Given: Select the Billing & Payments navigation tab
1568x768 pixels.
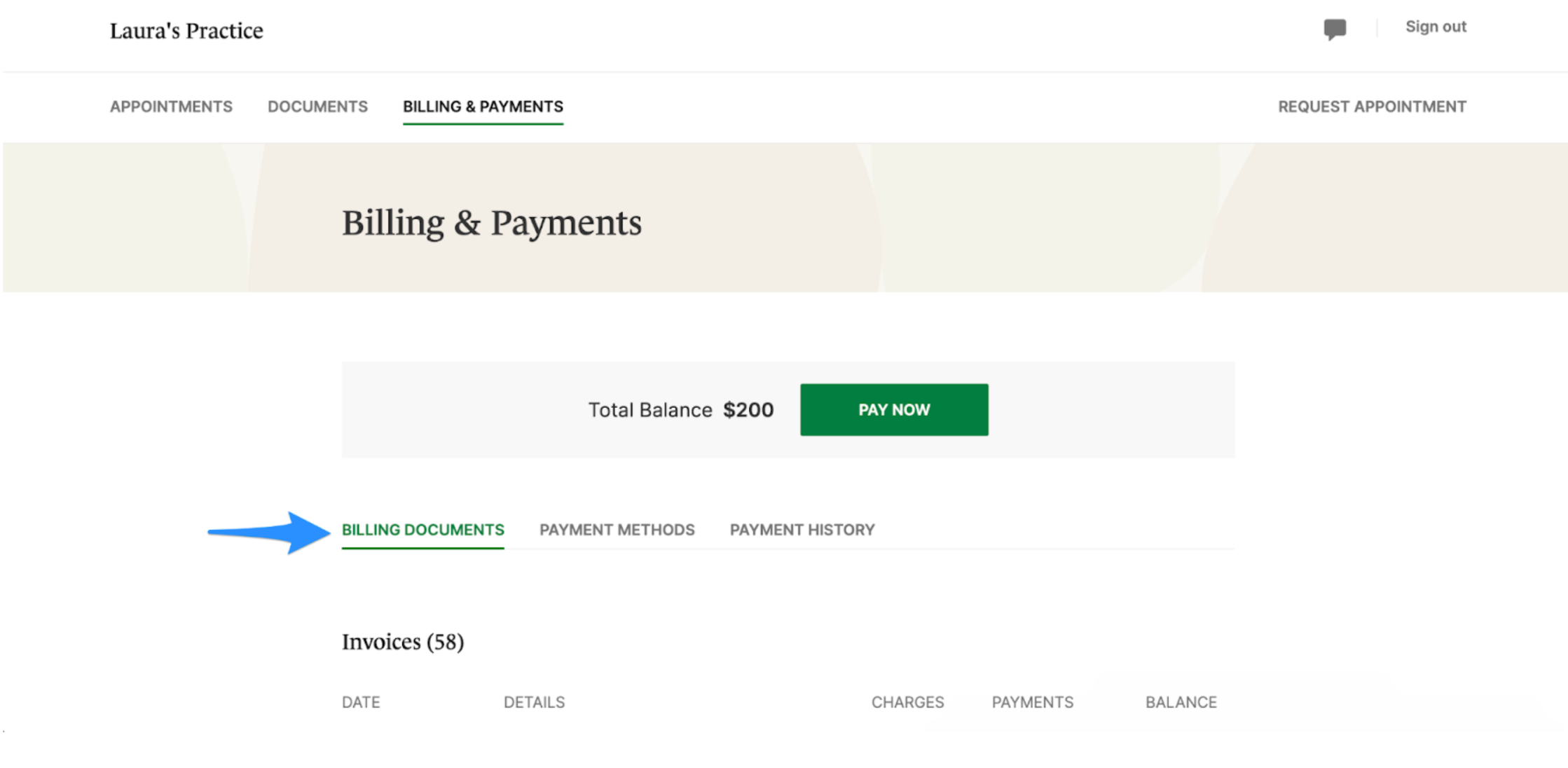Looking at the screenshot, I should coord(483,107).
